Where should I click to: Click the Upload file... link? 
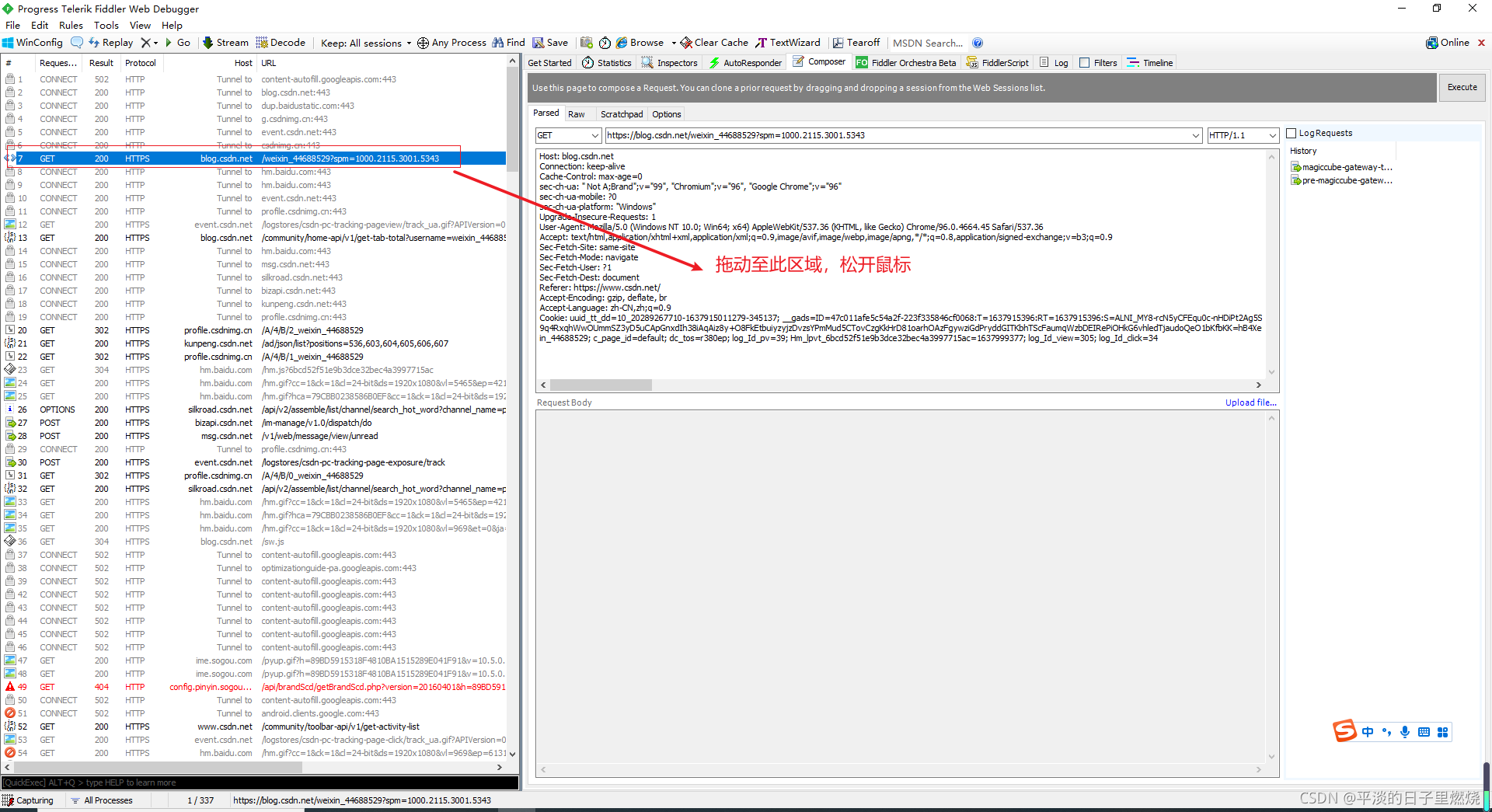tap(1251, 403)
